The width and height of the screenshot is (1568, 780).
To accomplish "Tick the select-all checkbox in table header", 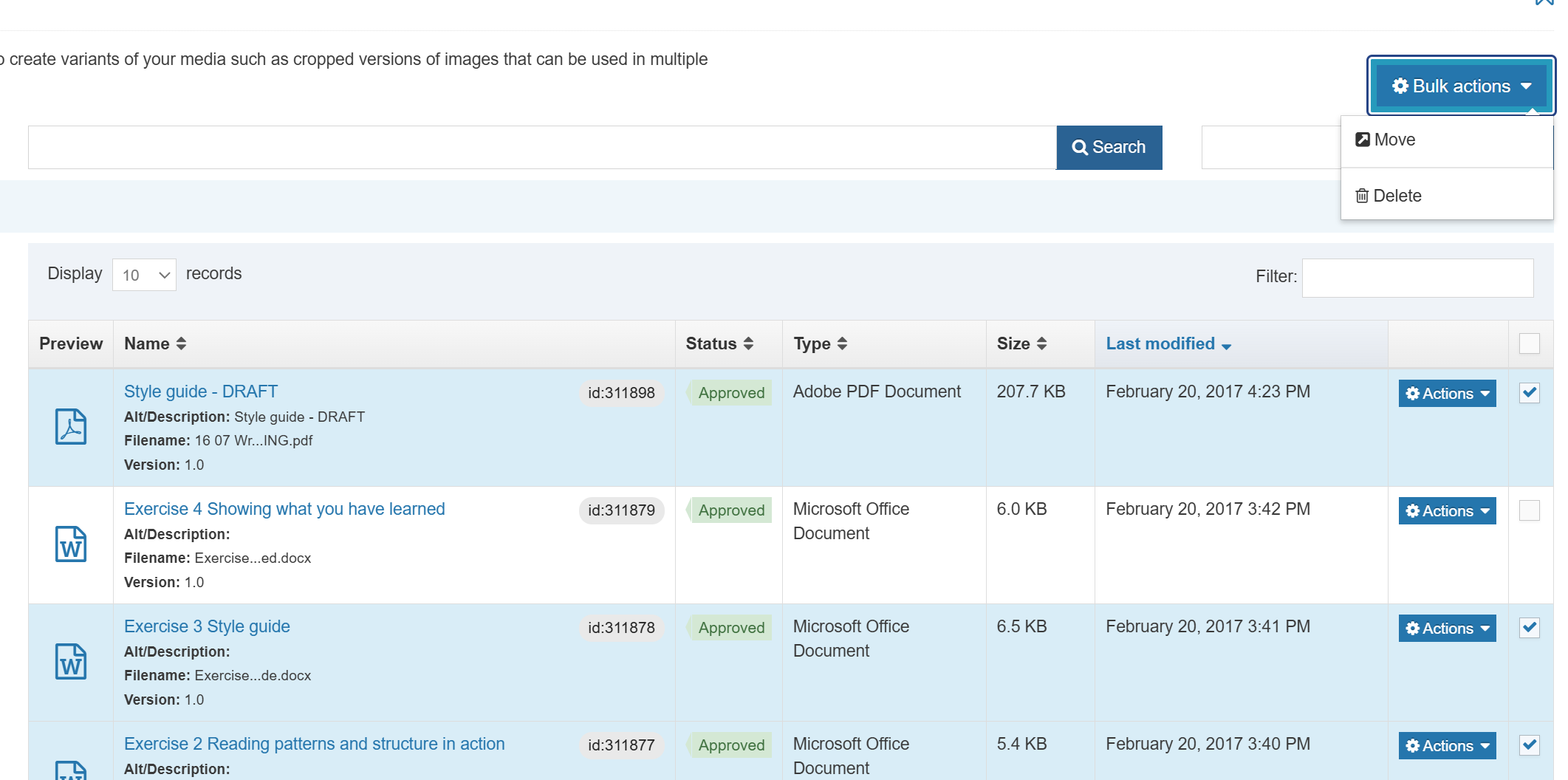I will (x=1529, y=343).
